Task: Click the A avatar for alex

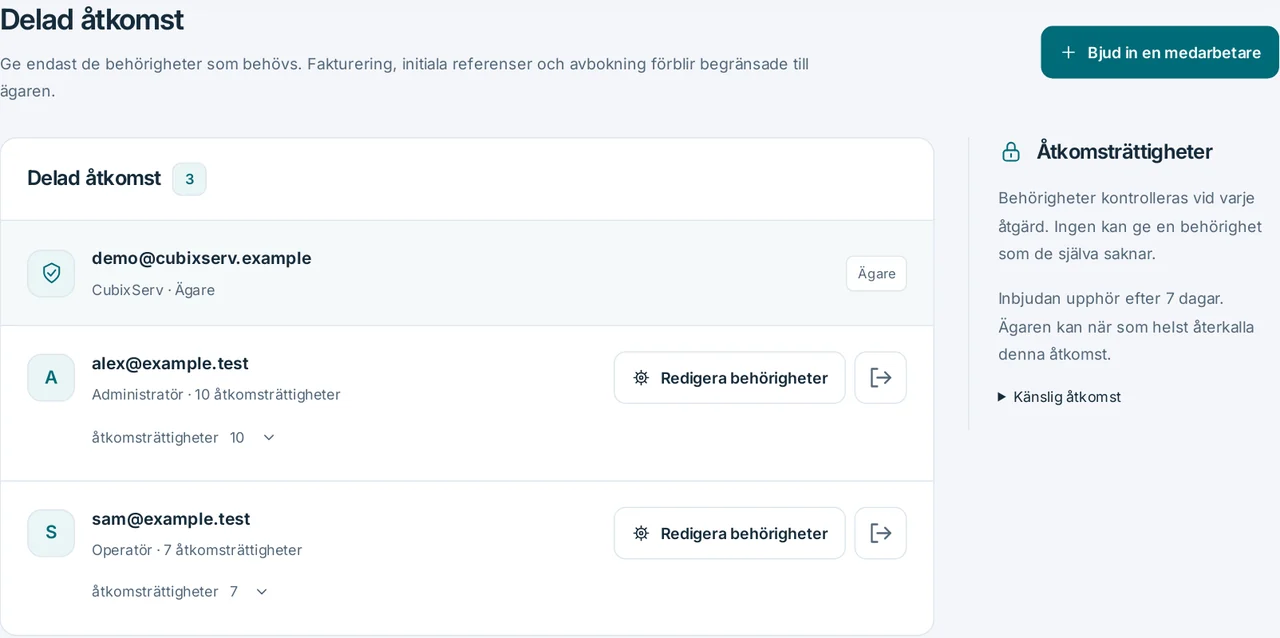Action: pos(51,378)
